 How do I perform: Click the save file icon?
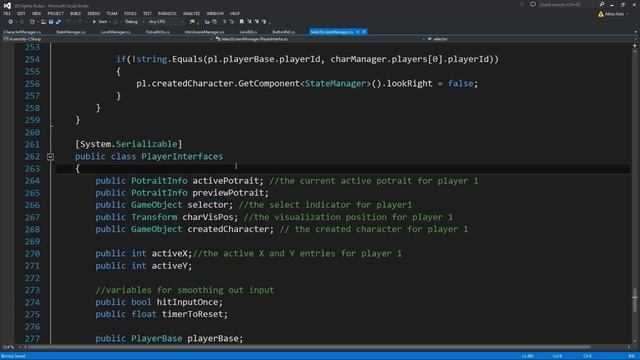click(51, 22)
